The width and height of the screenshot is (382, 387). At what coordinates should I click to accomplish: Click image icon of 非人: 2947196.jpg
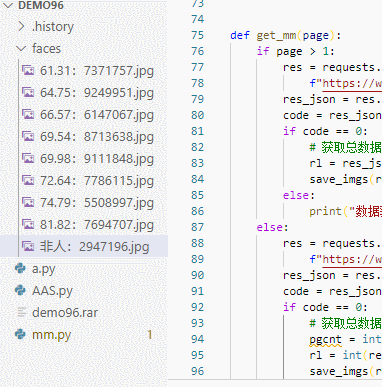pyautogui.click(x=28, y=246)
